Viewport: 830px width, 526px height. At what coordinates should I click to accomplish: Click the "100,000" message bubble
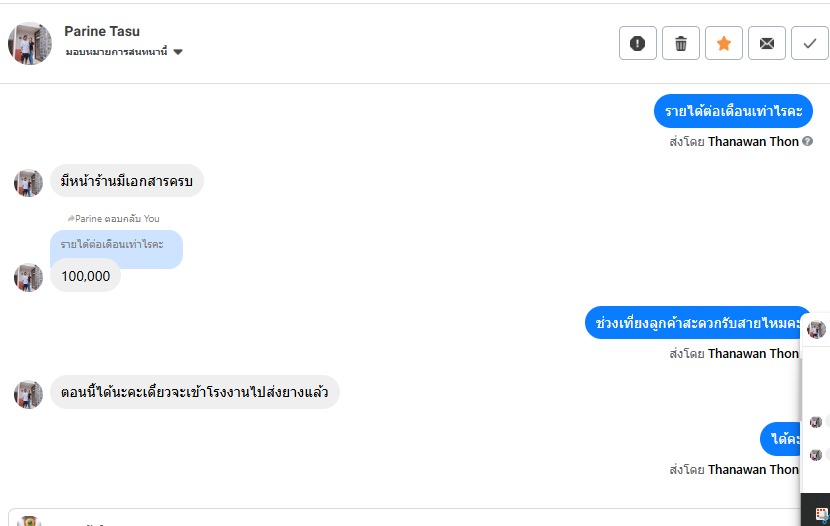point(86,276)
